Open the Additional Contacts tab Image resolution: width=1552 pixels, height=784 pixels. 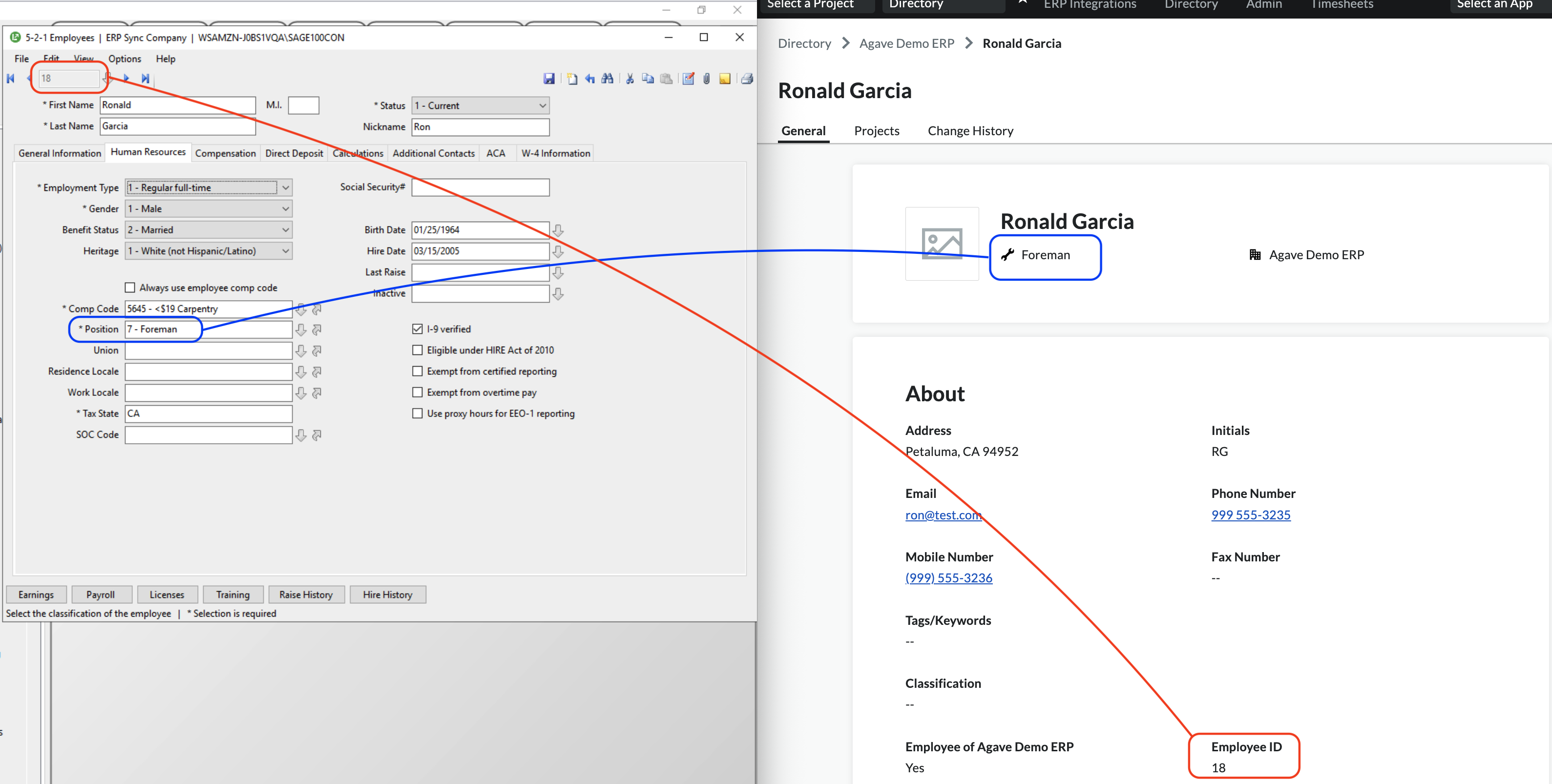tap(434, 154)
